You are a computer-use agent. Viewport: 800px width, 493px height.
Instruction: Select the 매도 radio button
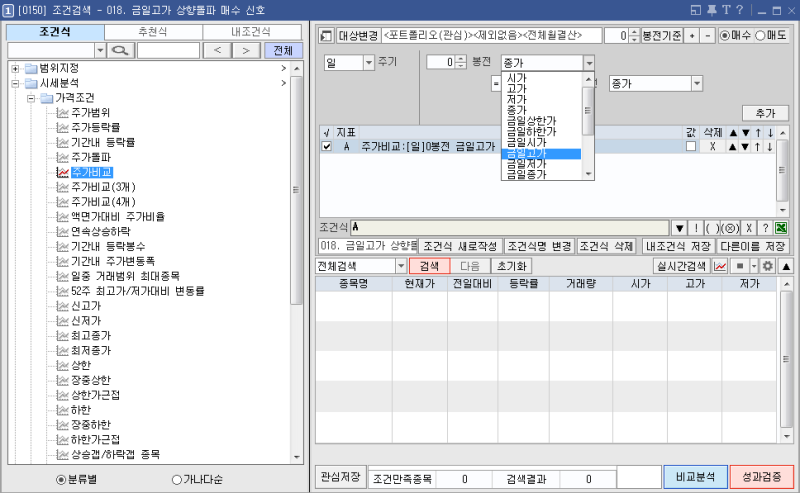760,36
